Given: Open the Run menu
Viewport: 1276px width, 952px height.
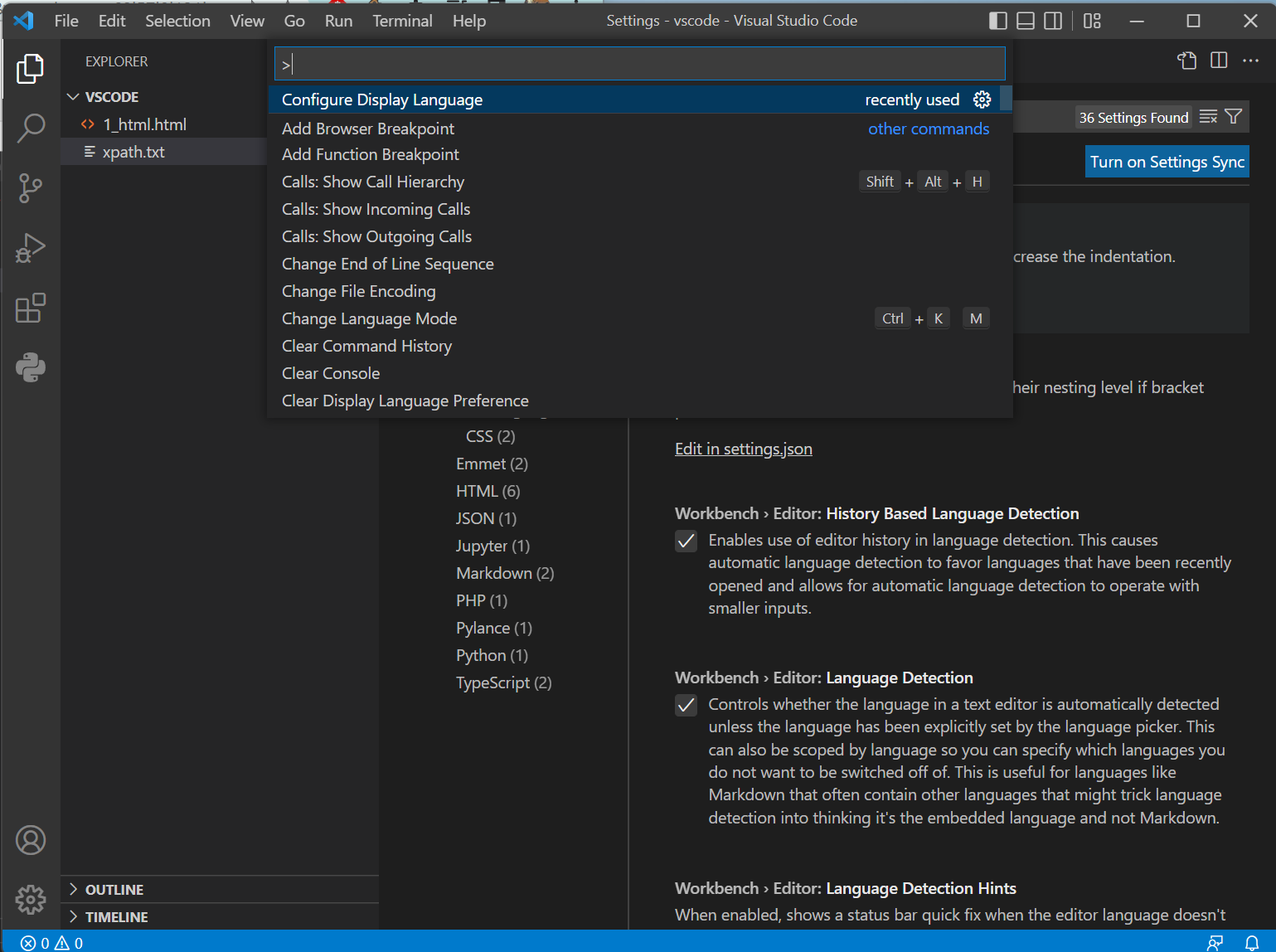Looking at the screenshot, I should [338, 21].
